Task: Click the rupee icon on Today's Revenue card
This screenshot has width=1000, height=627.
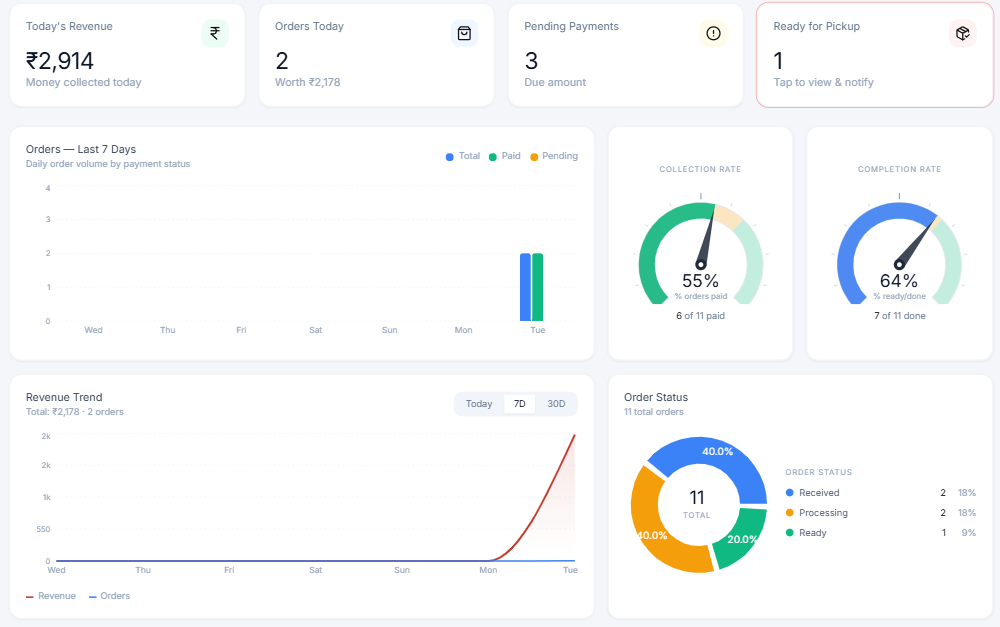Action: pos(215,33)
